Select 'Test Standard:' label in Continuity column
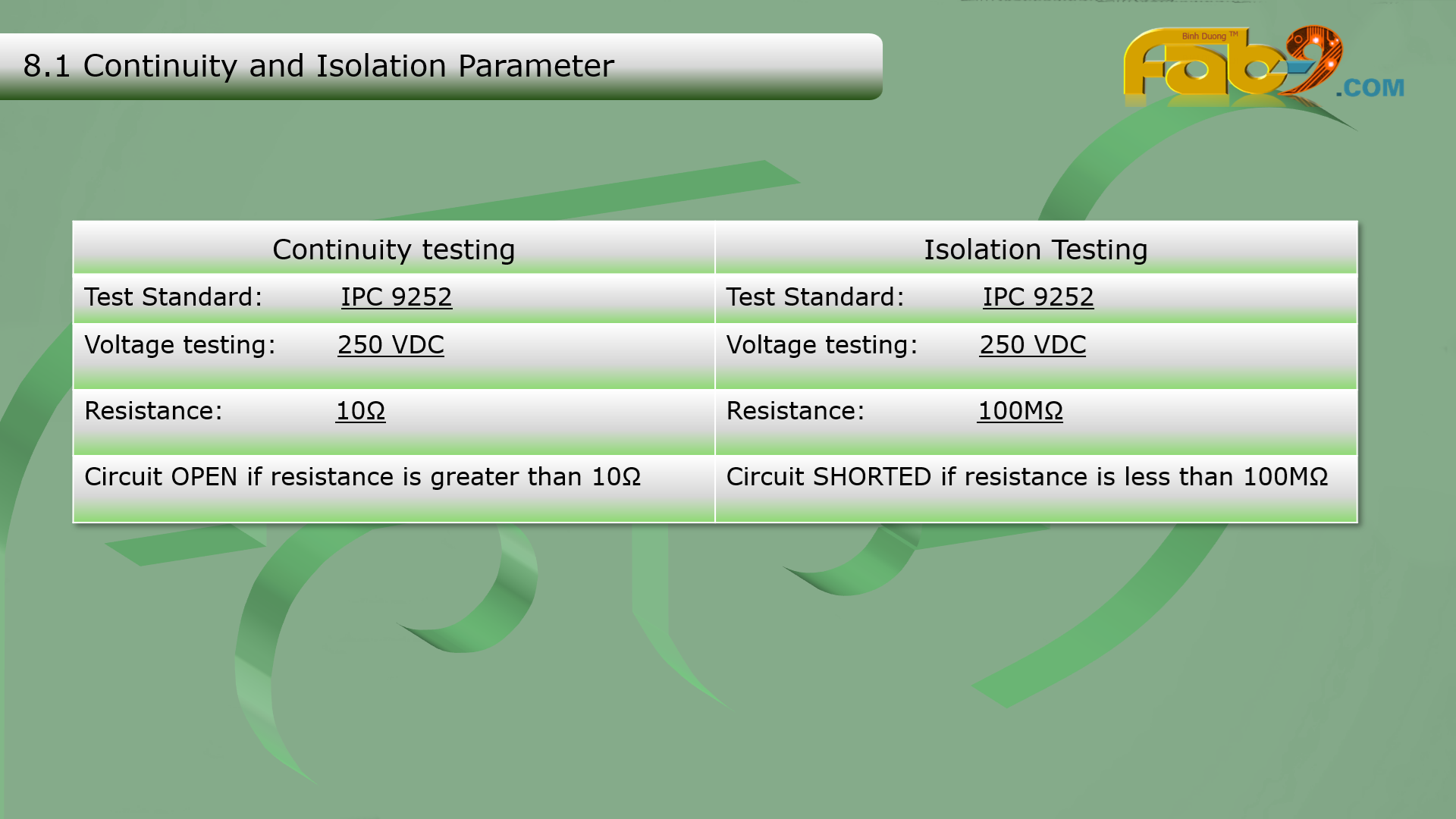1456x819 pixels. 173,297
